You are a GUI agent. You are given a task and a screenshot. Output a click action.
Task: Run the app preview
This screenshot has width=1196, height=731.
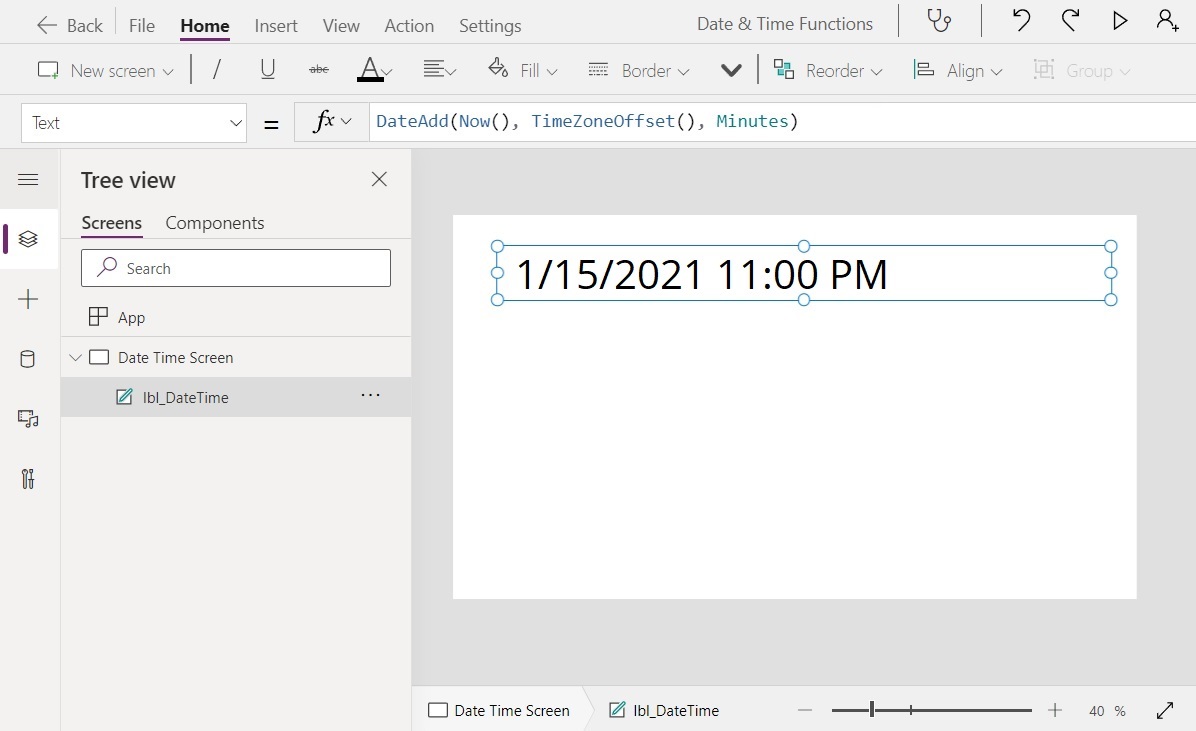click(1120, 20)
